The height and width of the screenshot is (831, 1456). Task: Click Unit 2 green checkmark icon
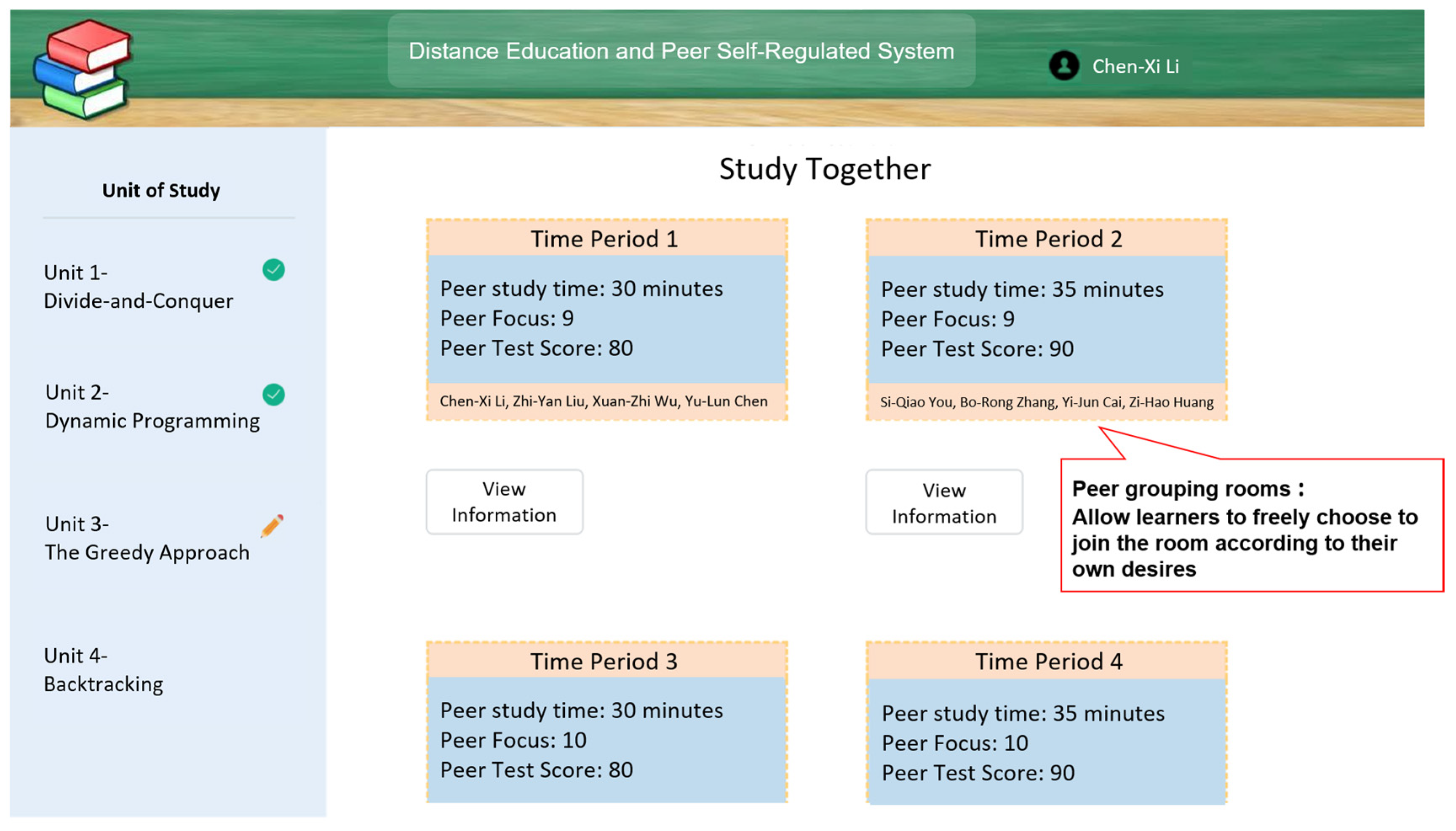[x=273, y=394]
